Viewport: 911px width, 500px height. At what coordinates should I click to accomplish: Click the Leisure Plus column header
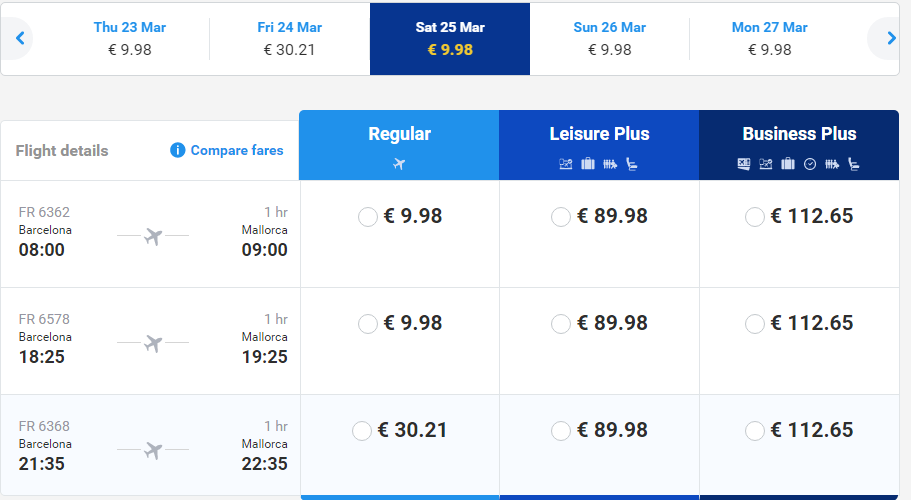pyautogui.click(x=599, y=134)
